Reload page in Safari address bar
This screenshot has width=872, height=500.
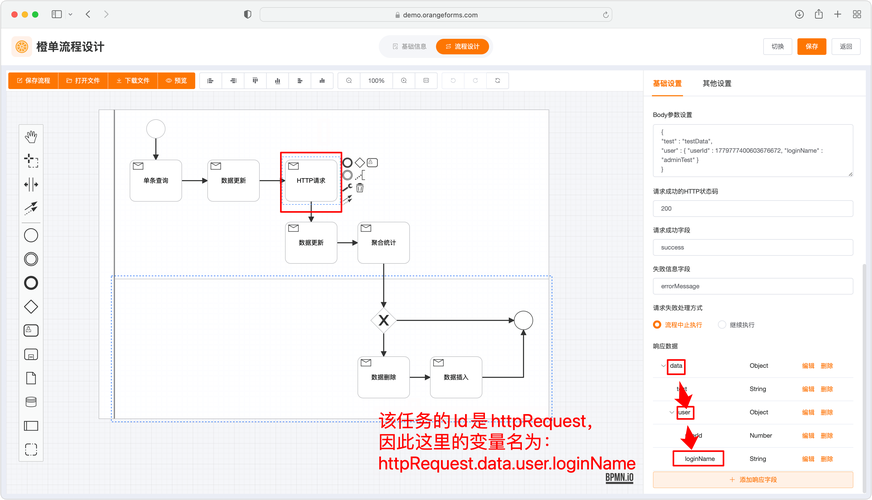[x=606, y=15]
